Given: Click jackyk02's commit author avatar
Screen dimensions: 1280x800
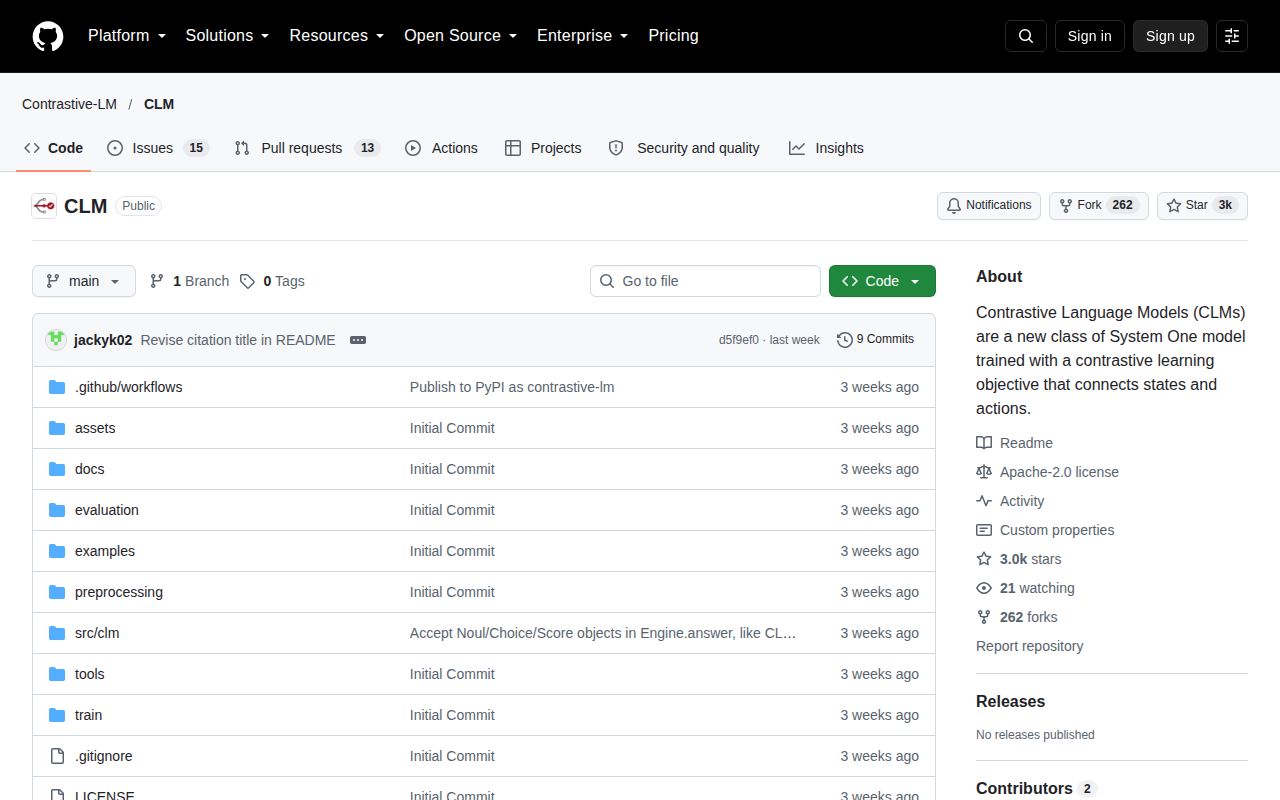Looking at the screenshot, I should click(56, 339).
